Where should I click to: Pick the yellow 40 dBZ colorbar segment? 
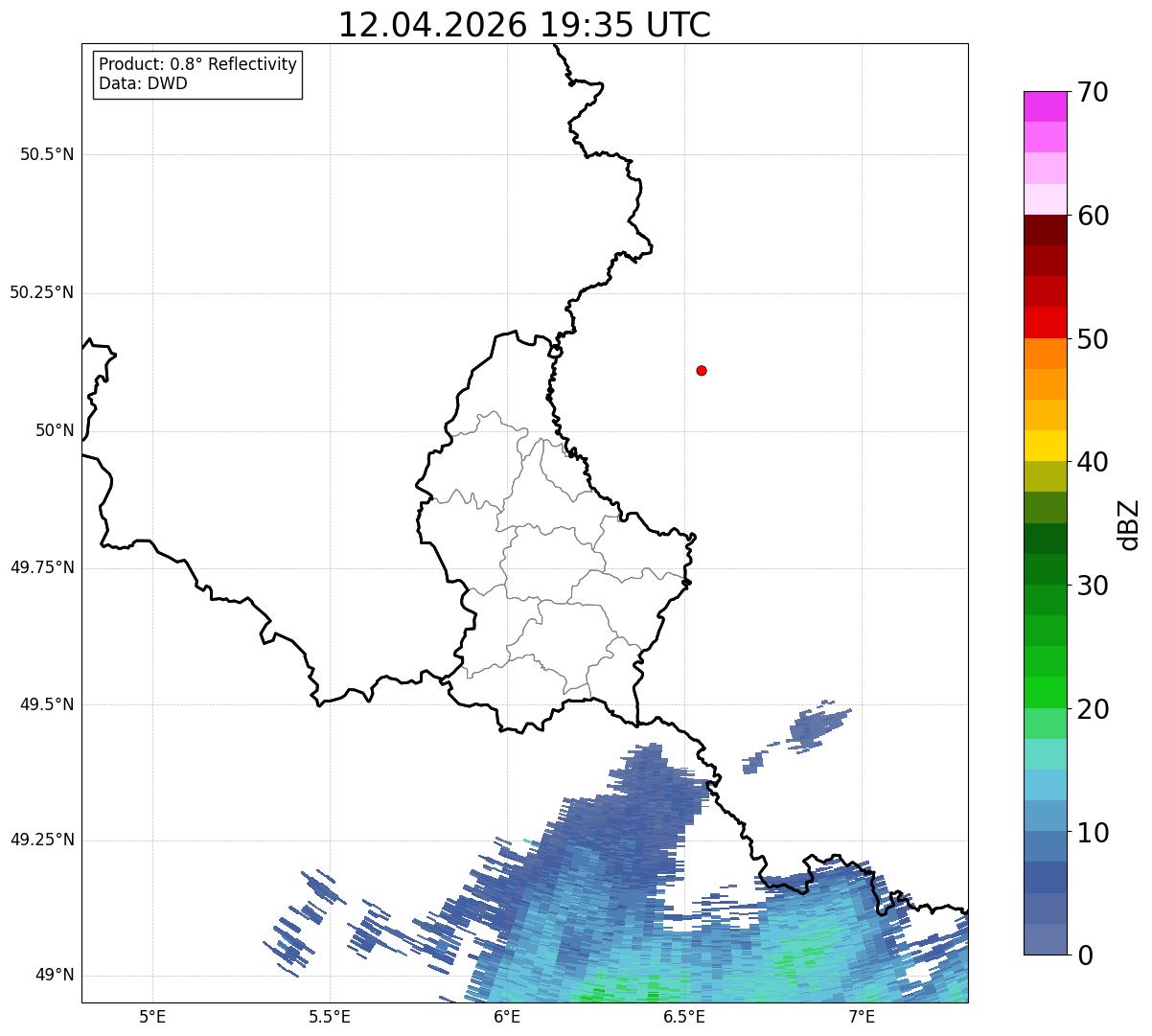[x=1045, y=446]
